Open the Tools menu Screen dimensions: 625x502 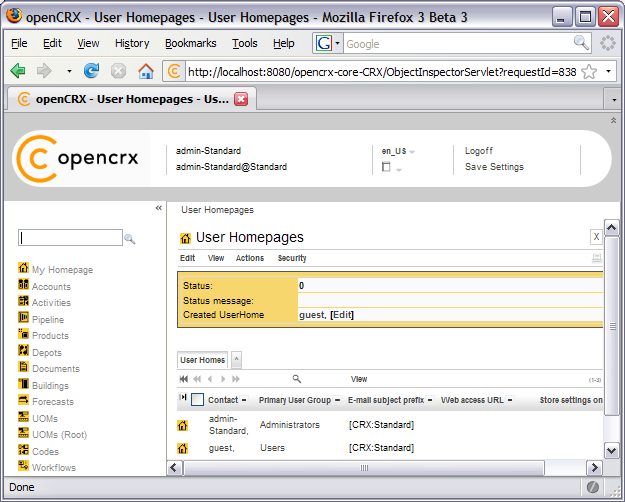tap(245, 43)
